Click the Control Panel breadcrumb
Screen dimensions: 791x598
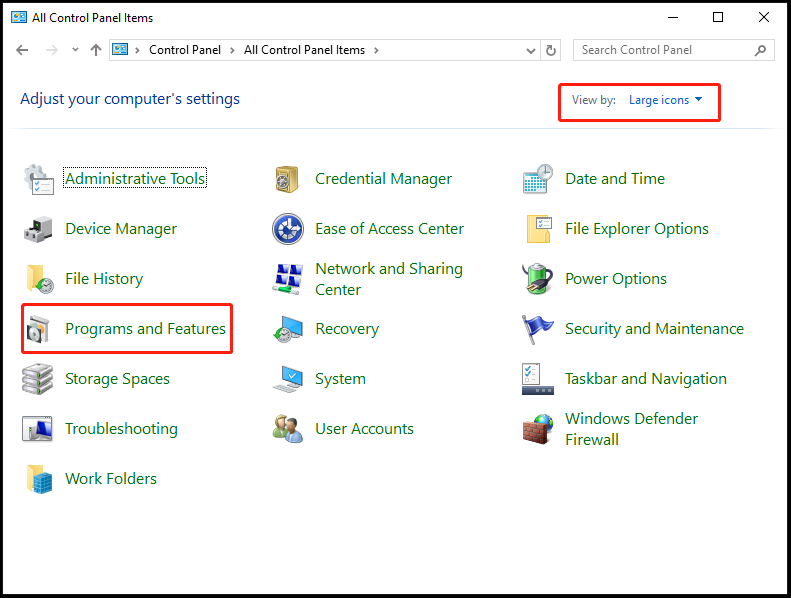185,50
